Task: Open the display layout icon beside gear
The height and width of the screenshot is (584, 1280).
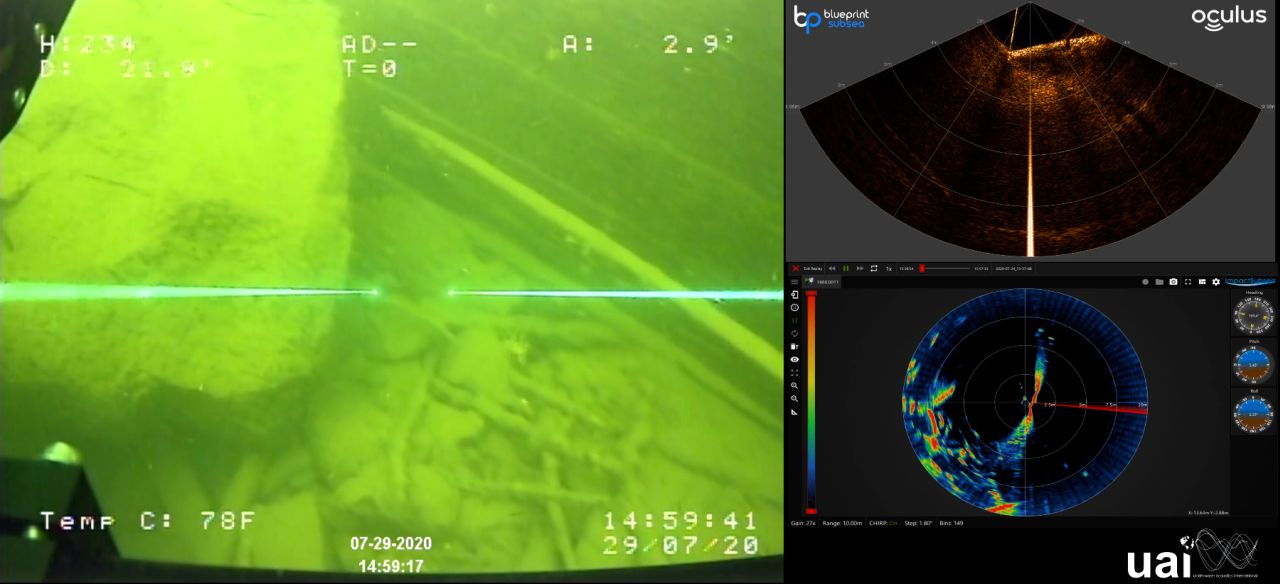Action: coord(1202,282)
